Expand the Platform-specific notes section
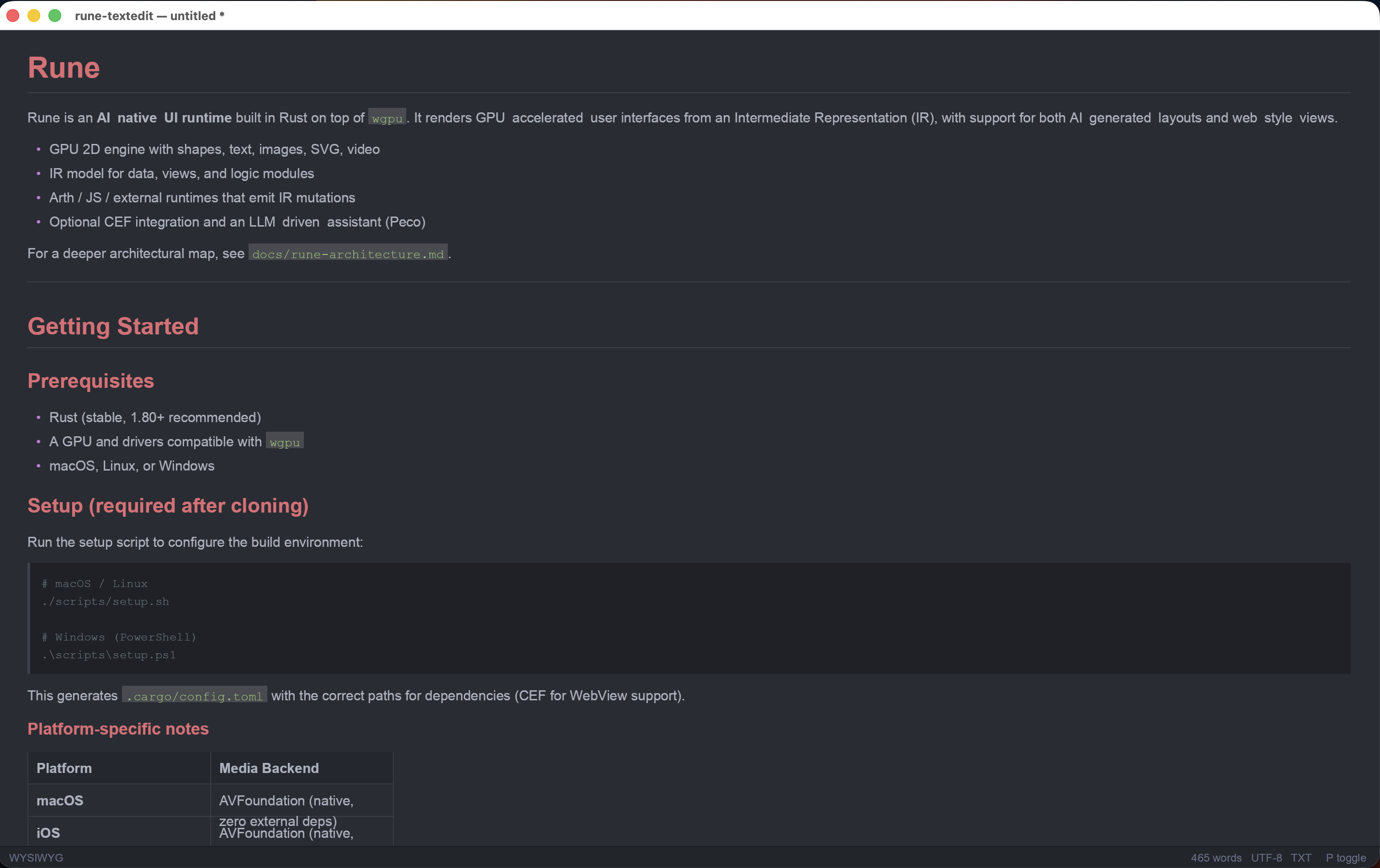Screen dimensions: 1380x868 click(x=117, y=729)
